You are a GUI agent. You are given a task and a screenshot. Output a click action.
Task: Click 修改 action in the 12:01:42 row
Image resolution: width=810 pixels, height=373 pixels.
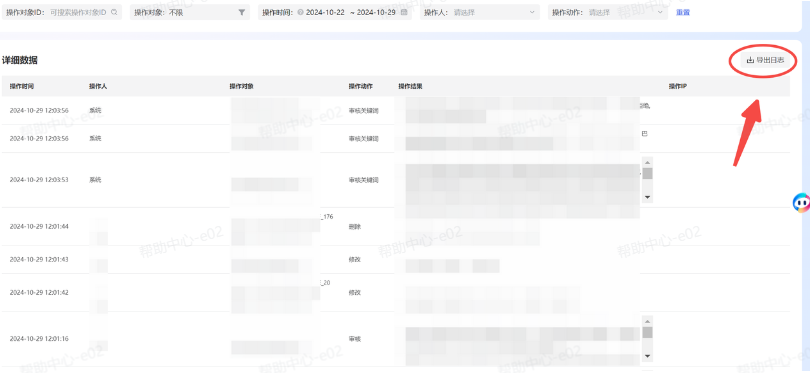pos(355,292)
